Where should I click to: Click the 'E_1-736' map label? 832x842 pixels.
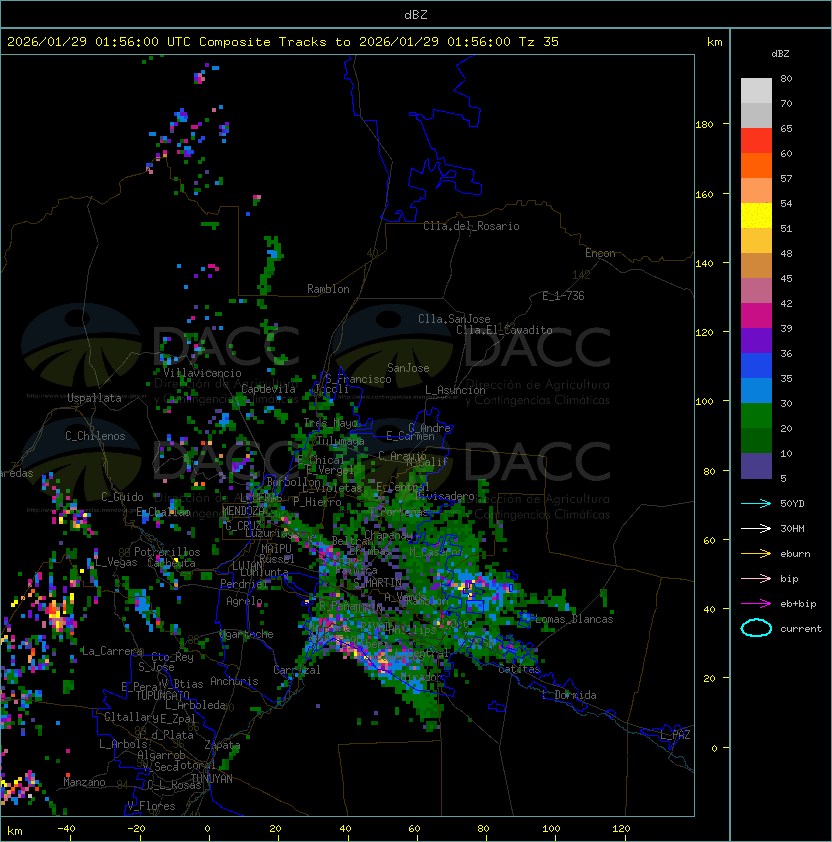point(563,296)
